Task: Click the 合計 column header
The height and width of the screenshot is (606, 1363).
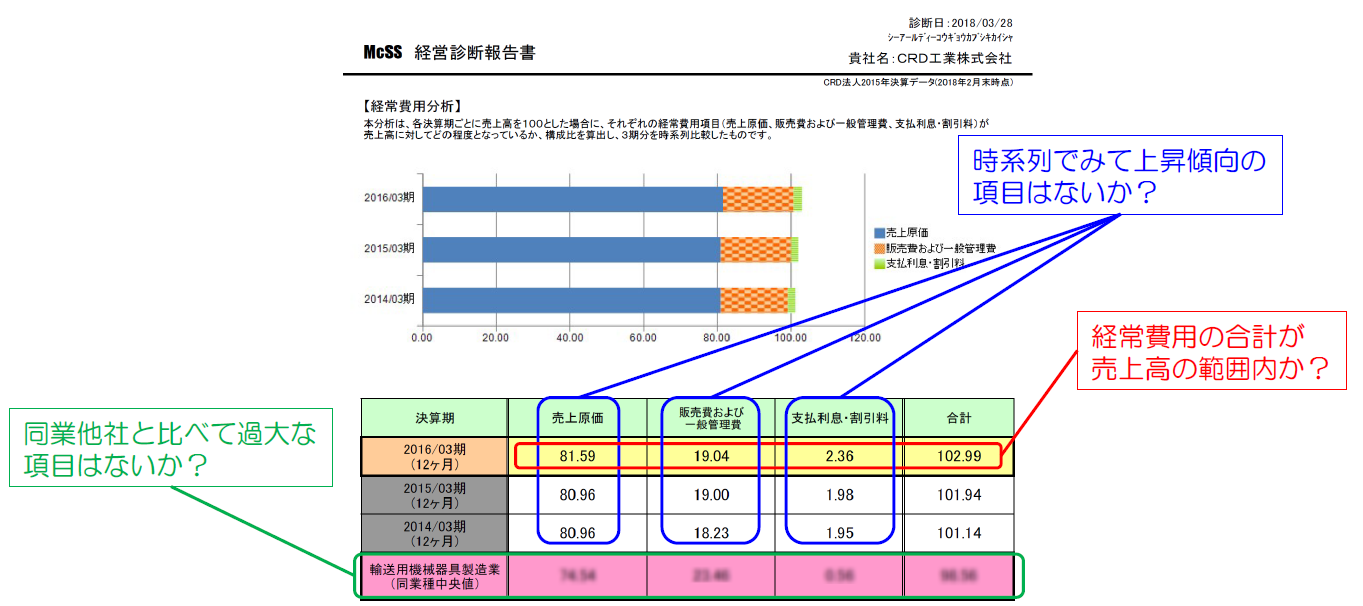Action: click(x=958, y=417)
